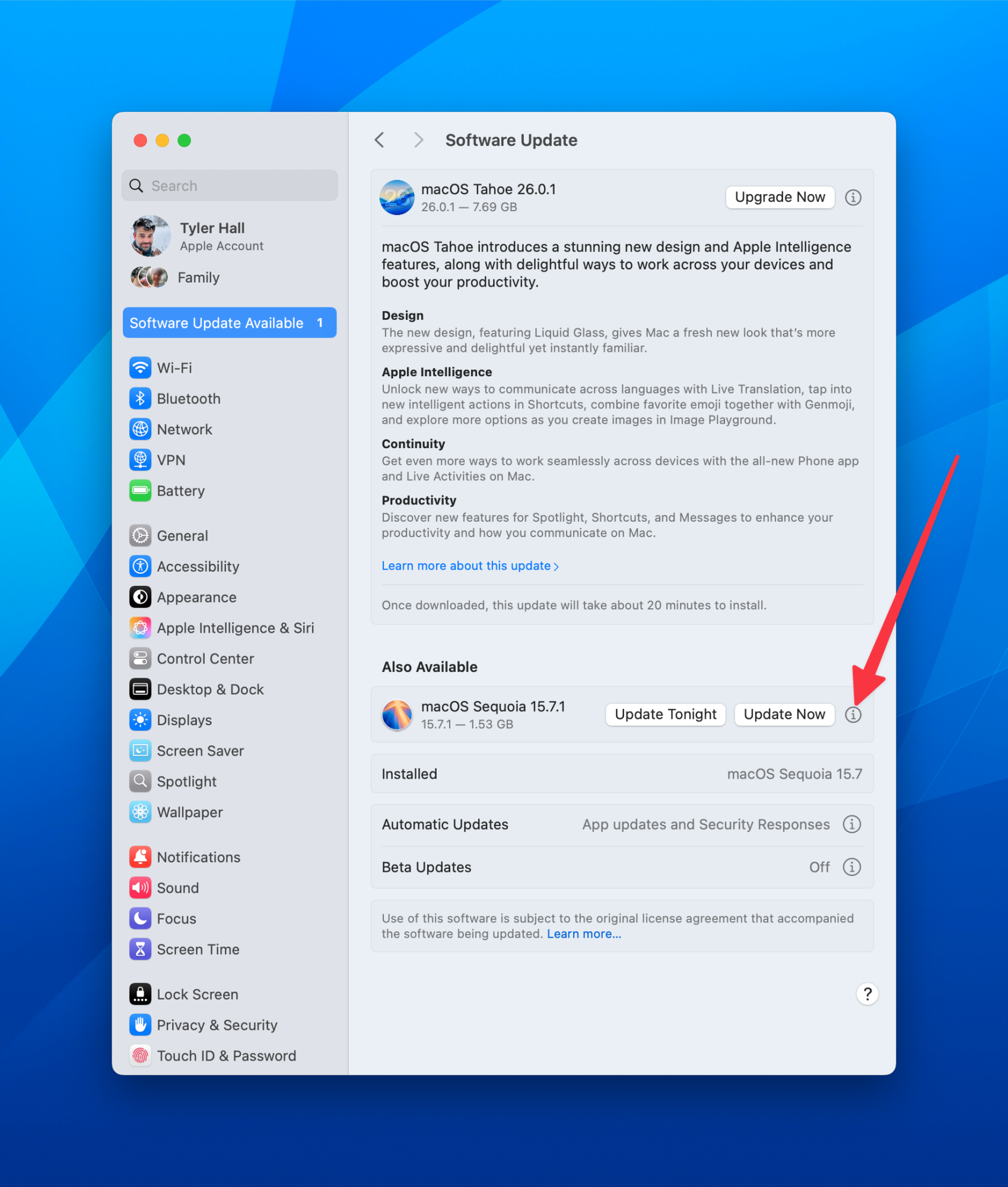Click the green Battery icon
Viewport: 1008px width, 1187px height.
coord(140,491)
